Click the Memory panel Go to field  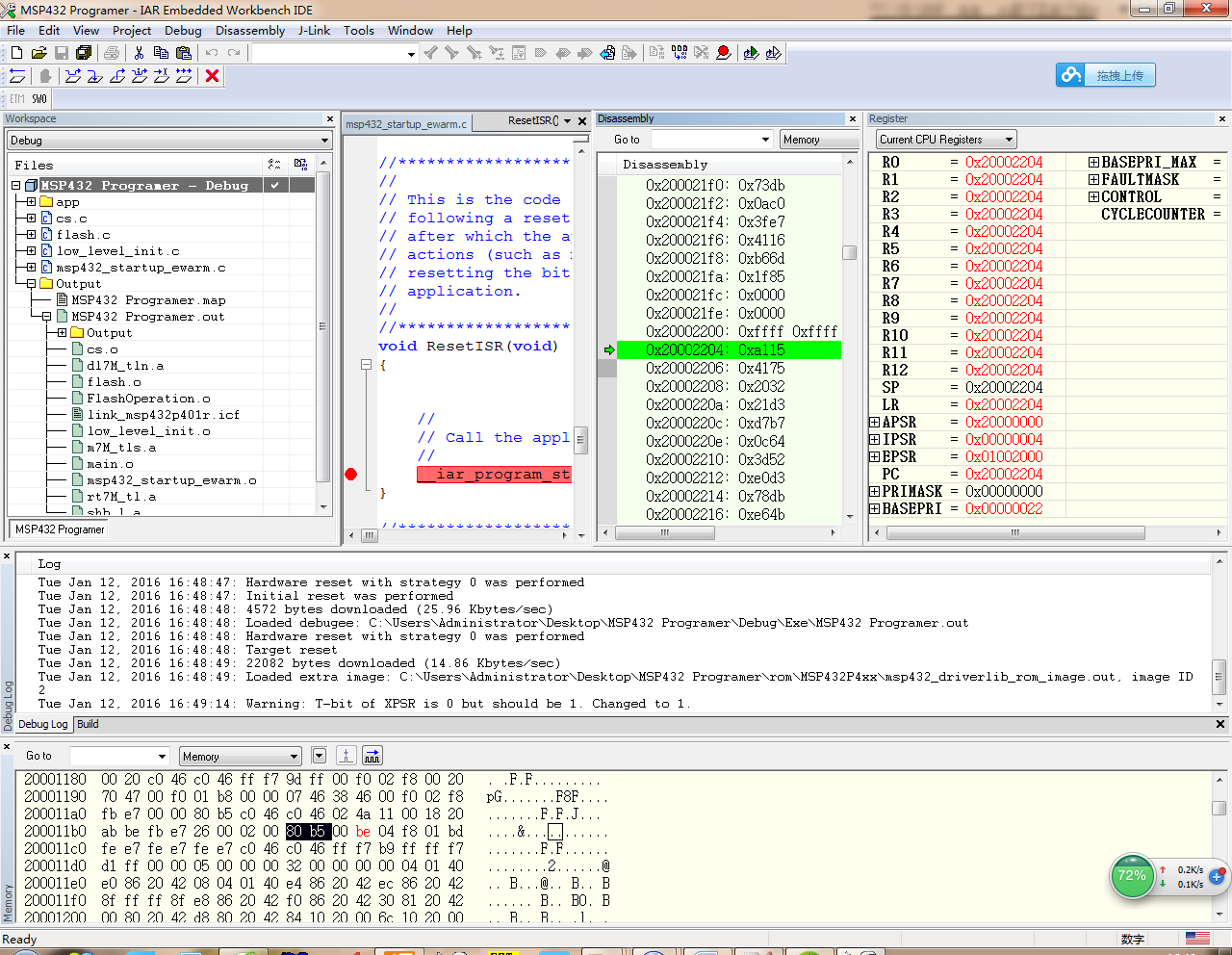coord(120,757)
